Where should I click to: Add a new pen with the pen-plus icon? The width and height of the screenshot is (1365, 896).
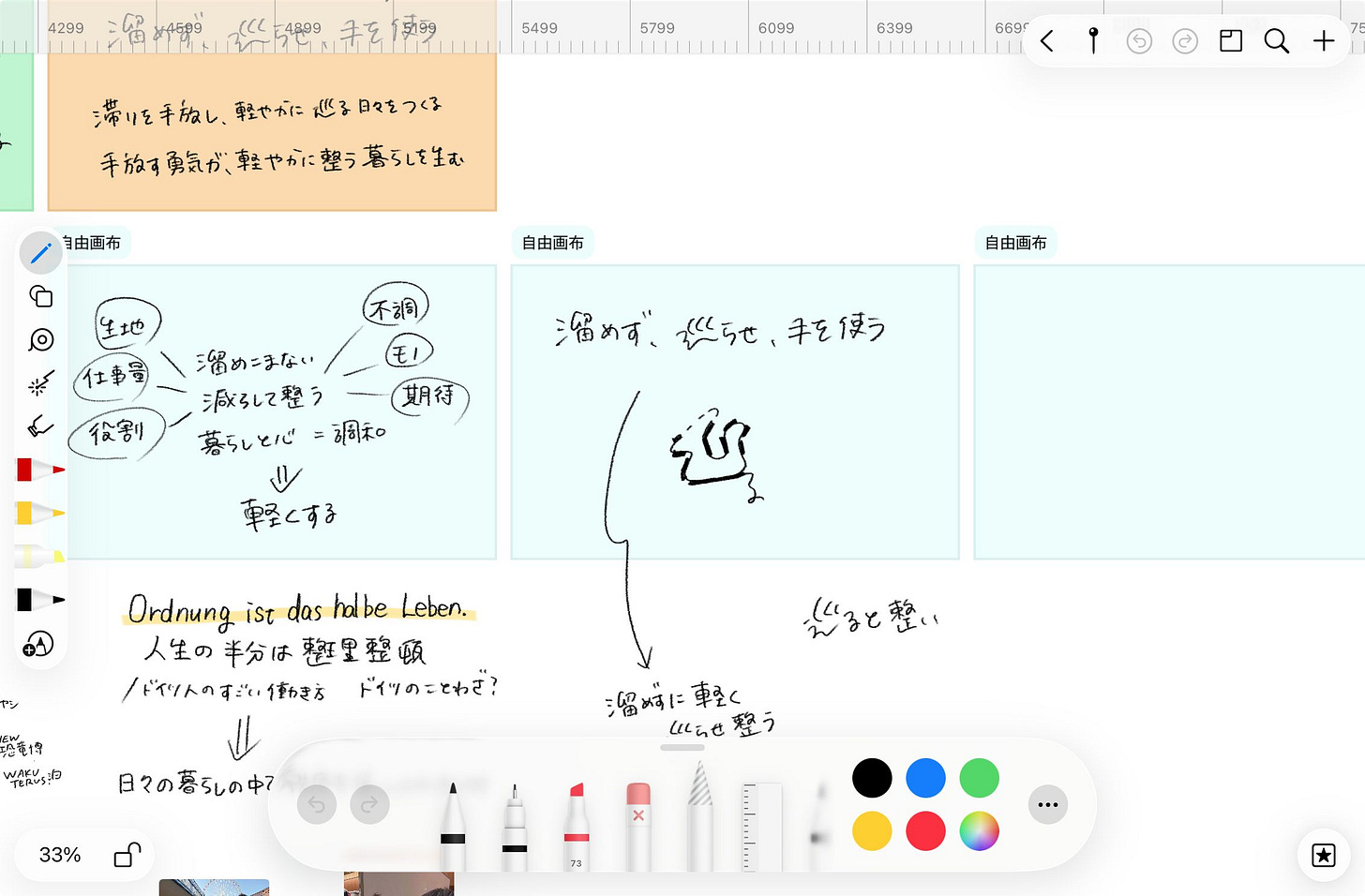point(40,645)
